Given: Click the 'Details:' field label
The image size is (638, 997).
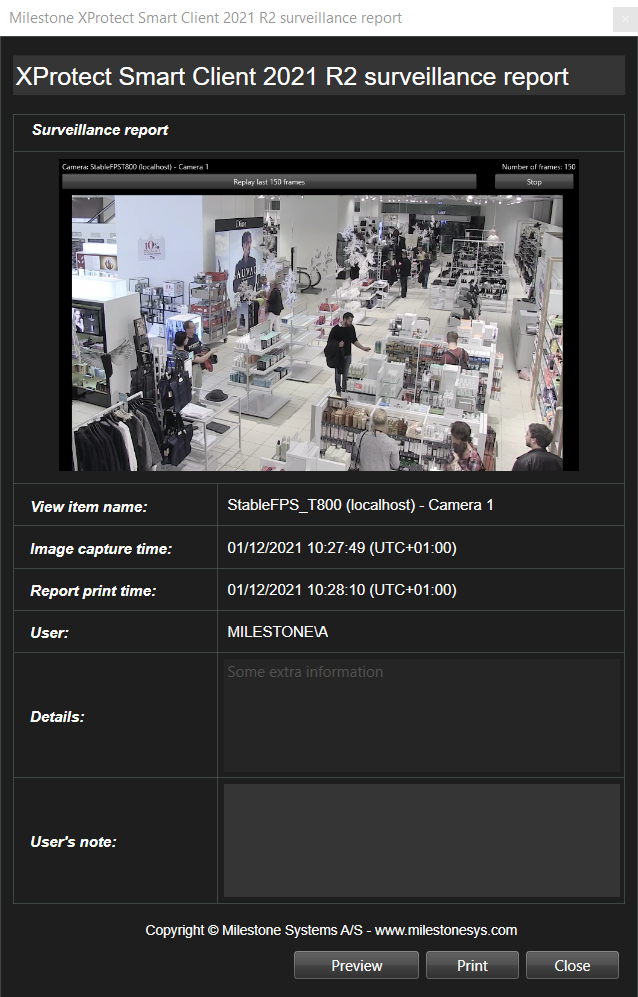Looking at the screenshot, I should pyautogui.click(x=57, y=717).
